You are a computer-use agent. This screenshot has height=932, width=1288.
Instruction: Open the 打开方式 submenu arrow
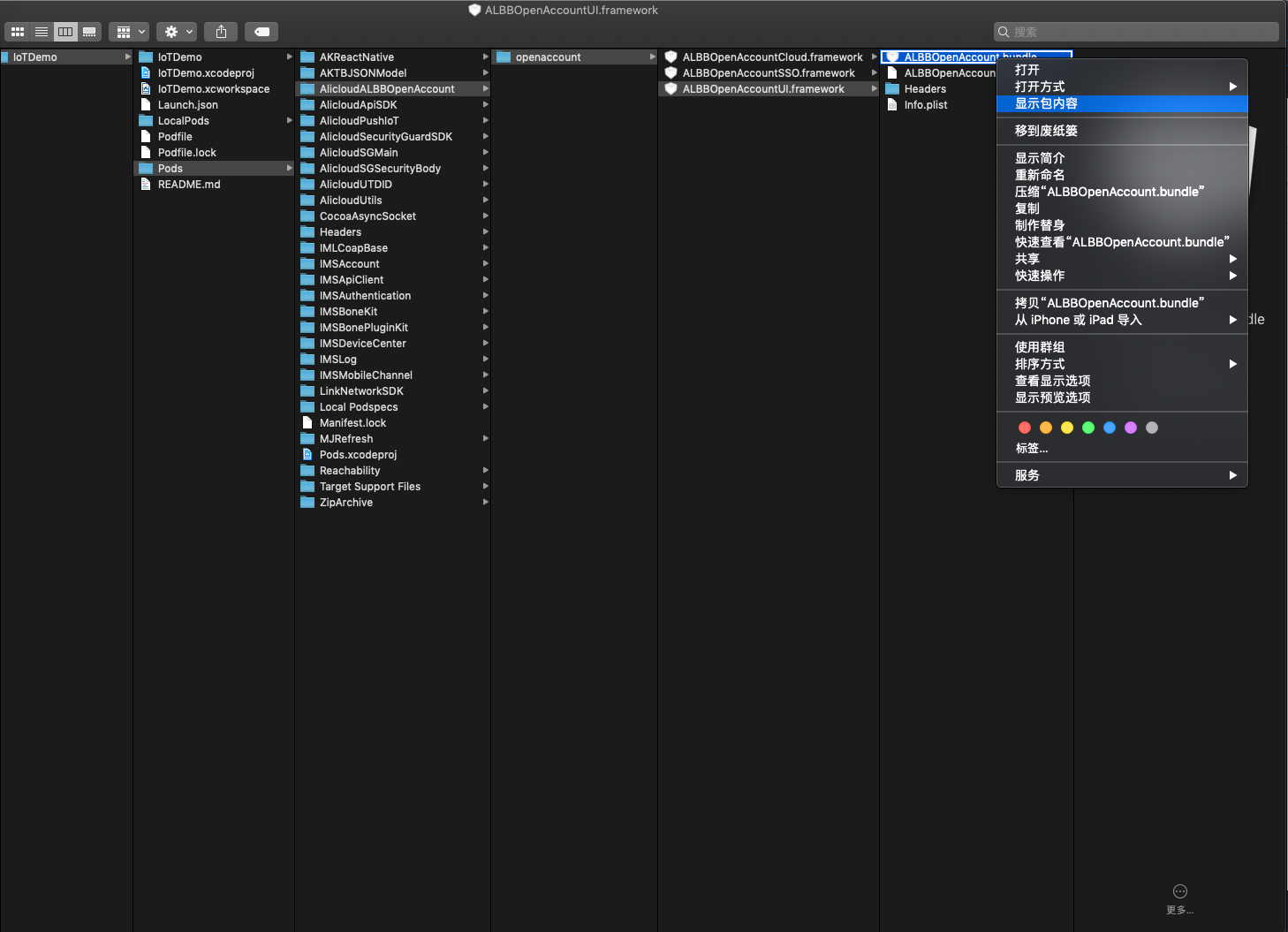point(1232,87)
